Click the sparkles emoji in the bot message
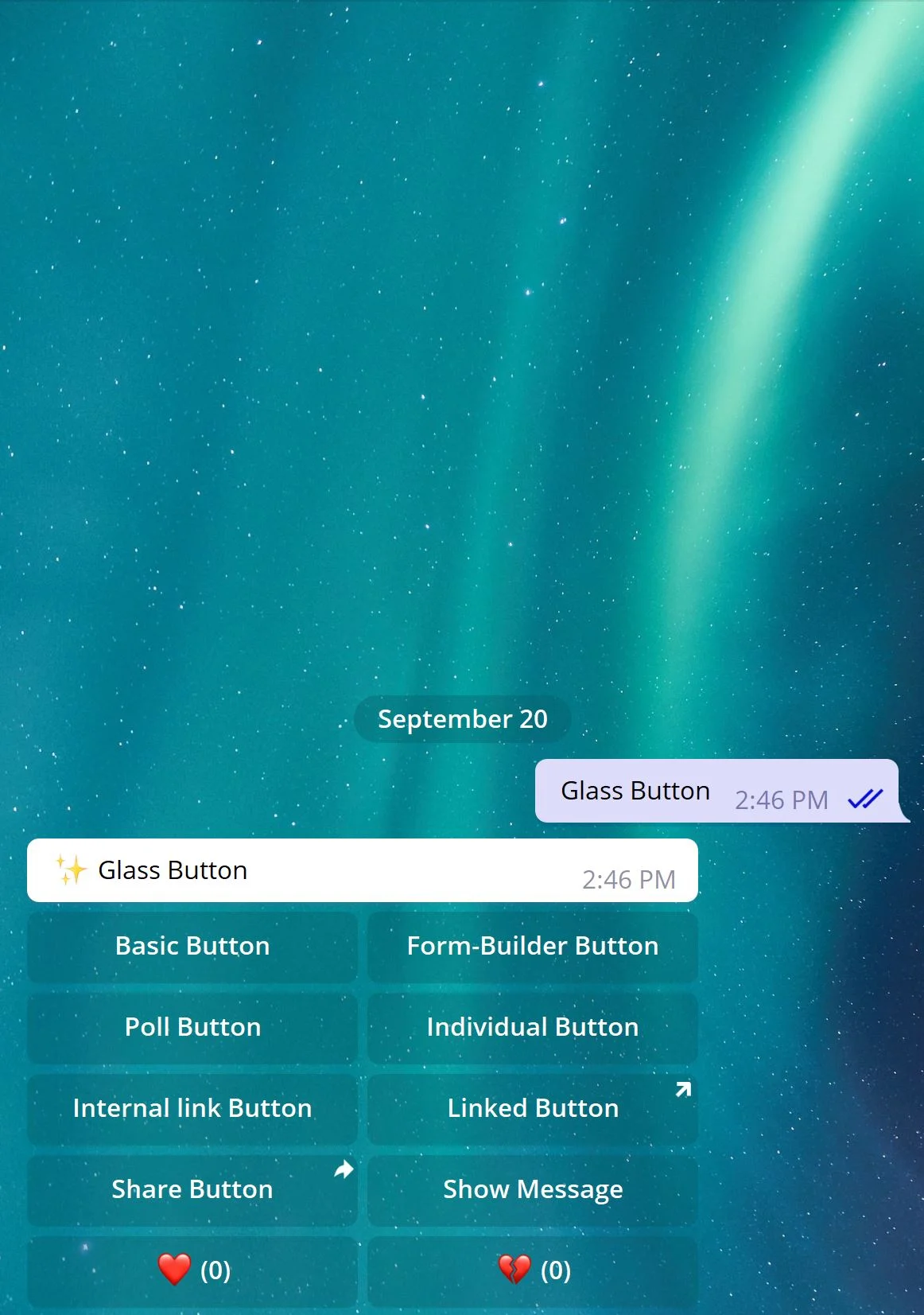 [x=71, y=870]
